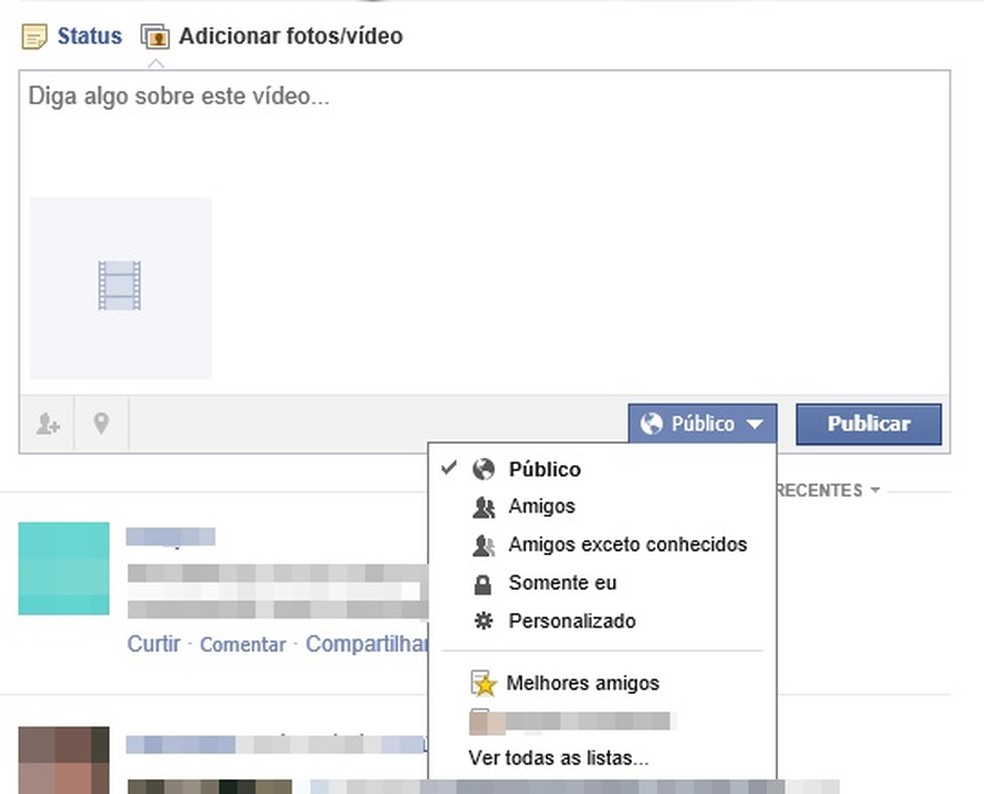The width and height of the screenshot is (984, 794).
Task: Click the video preview thumbnail
Action: coord(119,287)
